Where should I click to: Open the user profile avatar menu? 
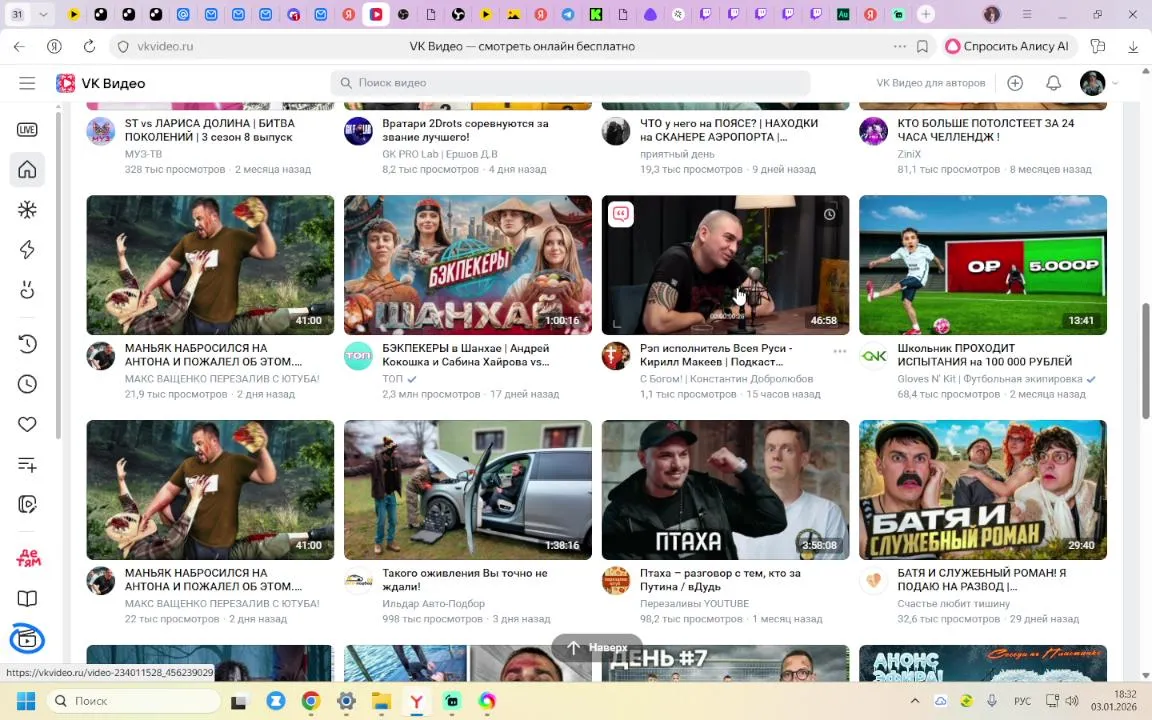click(x=1092, y=83)
